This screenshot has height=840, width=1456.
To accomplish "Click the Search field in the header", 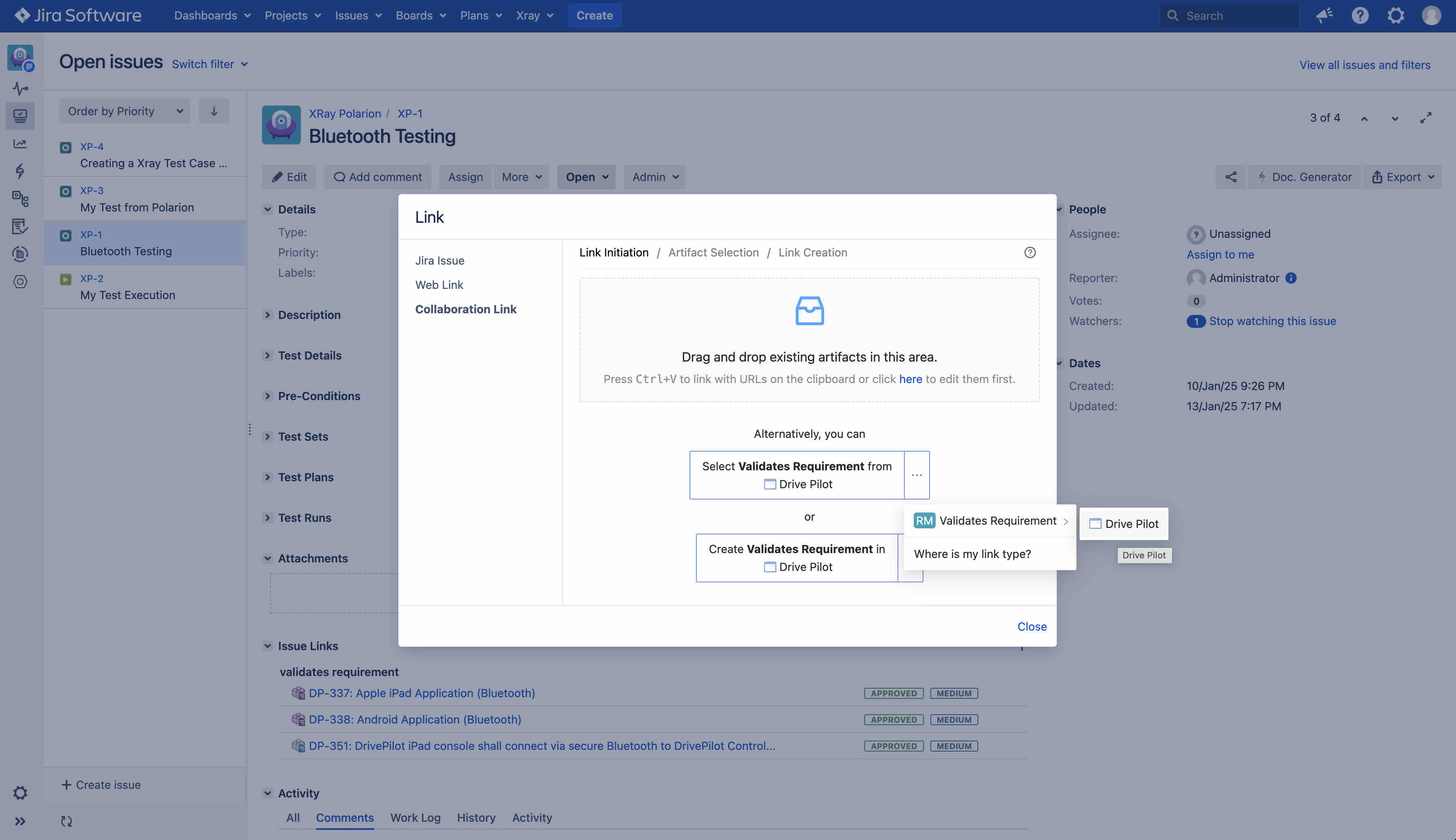I will [1229, 15].
